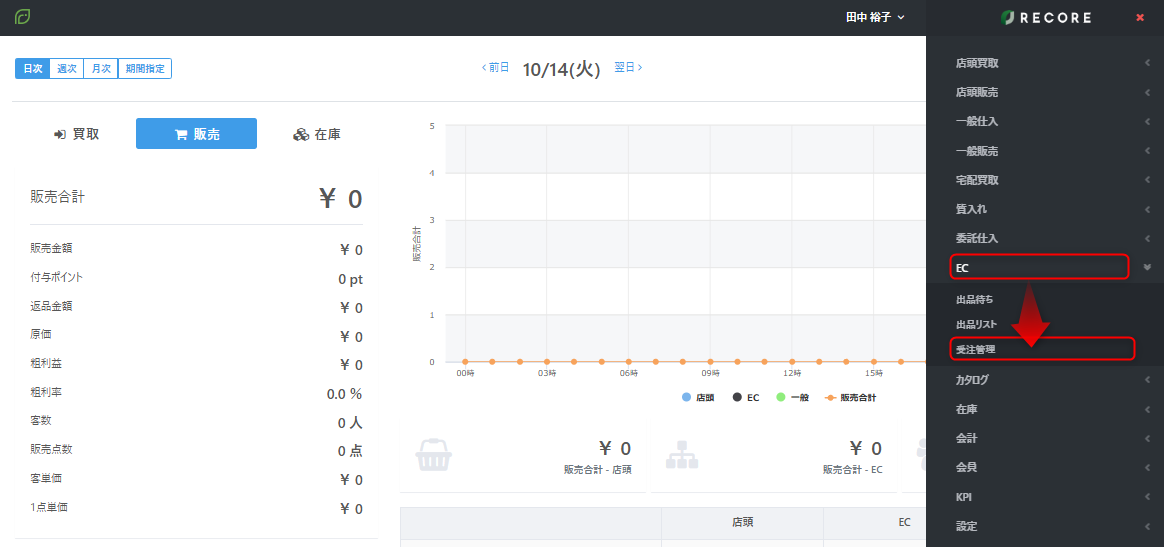This screenshot has width=1164, height=547.
Task: Click the 10/14(火) date heading
Action: click(561, 69)
